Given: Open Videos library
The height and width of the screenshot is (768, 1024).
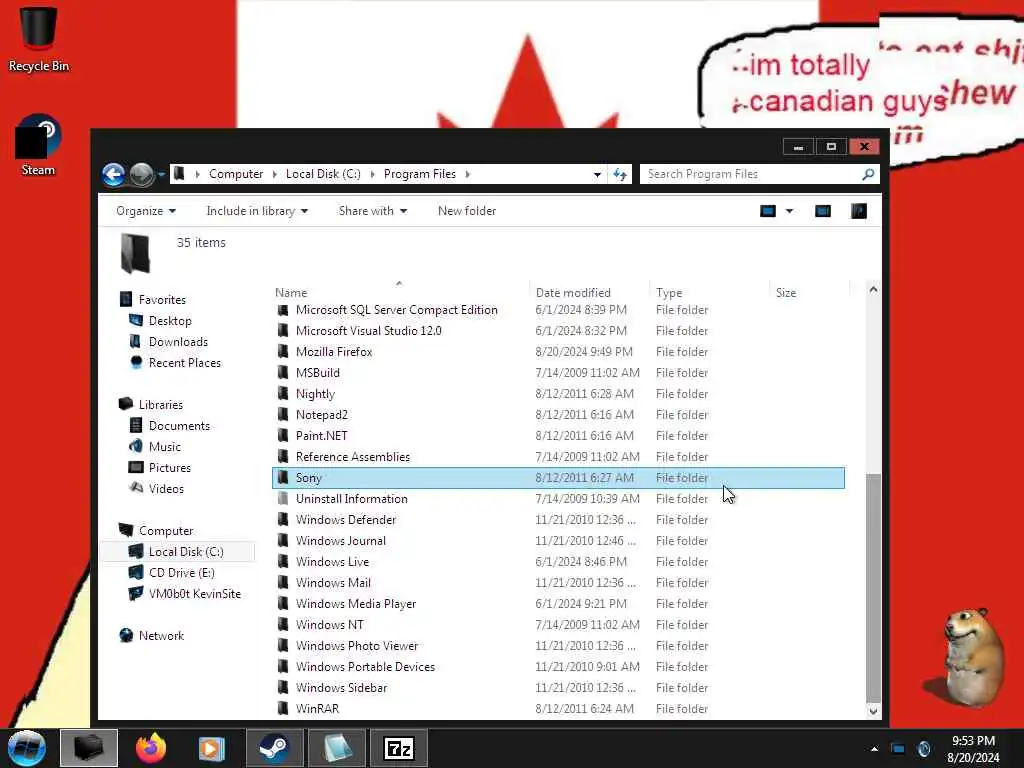Looking at the screenshot, I should (166, 488).
